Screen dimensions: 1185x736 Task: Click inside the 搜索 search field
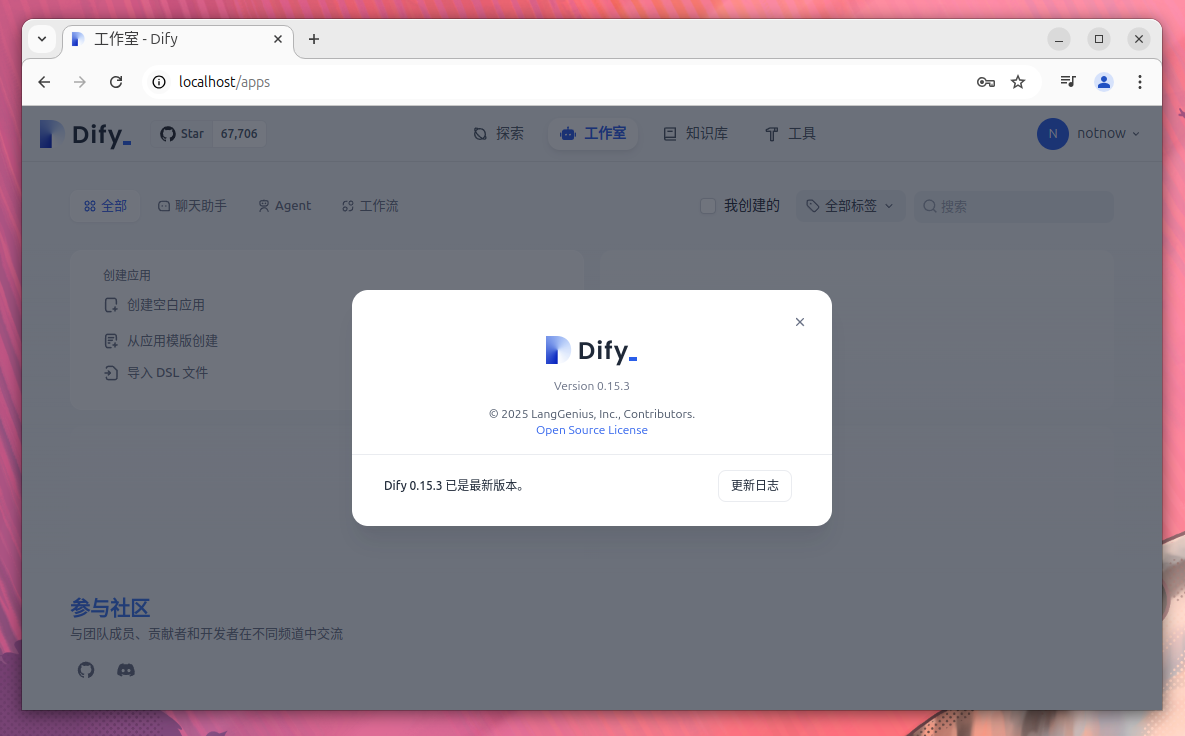1013,206
